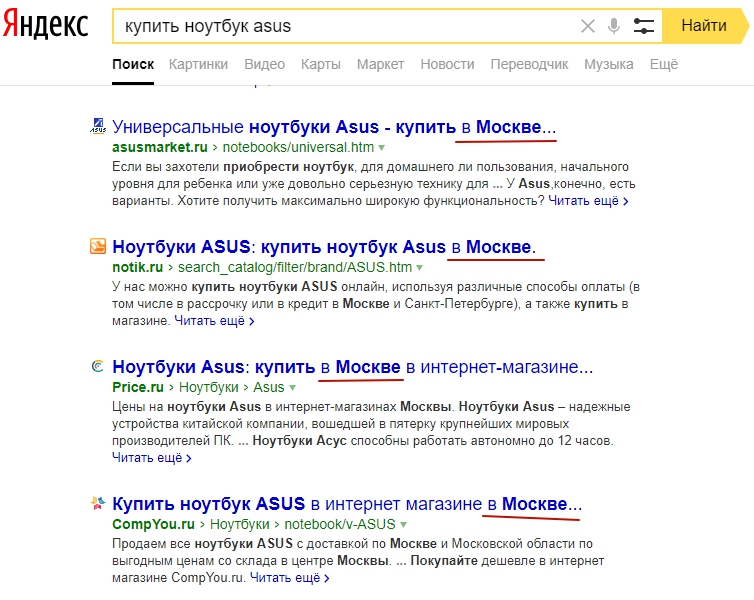Click search_catalog/filter/brand/ASUS.htm path
754x600 pixels.
coord(295,267)
